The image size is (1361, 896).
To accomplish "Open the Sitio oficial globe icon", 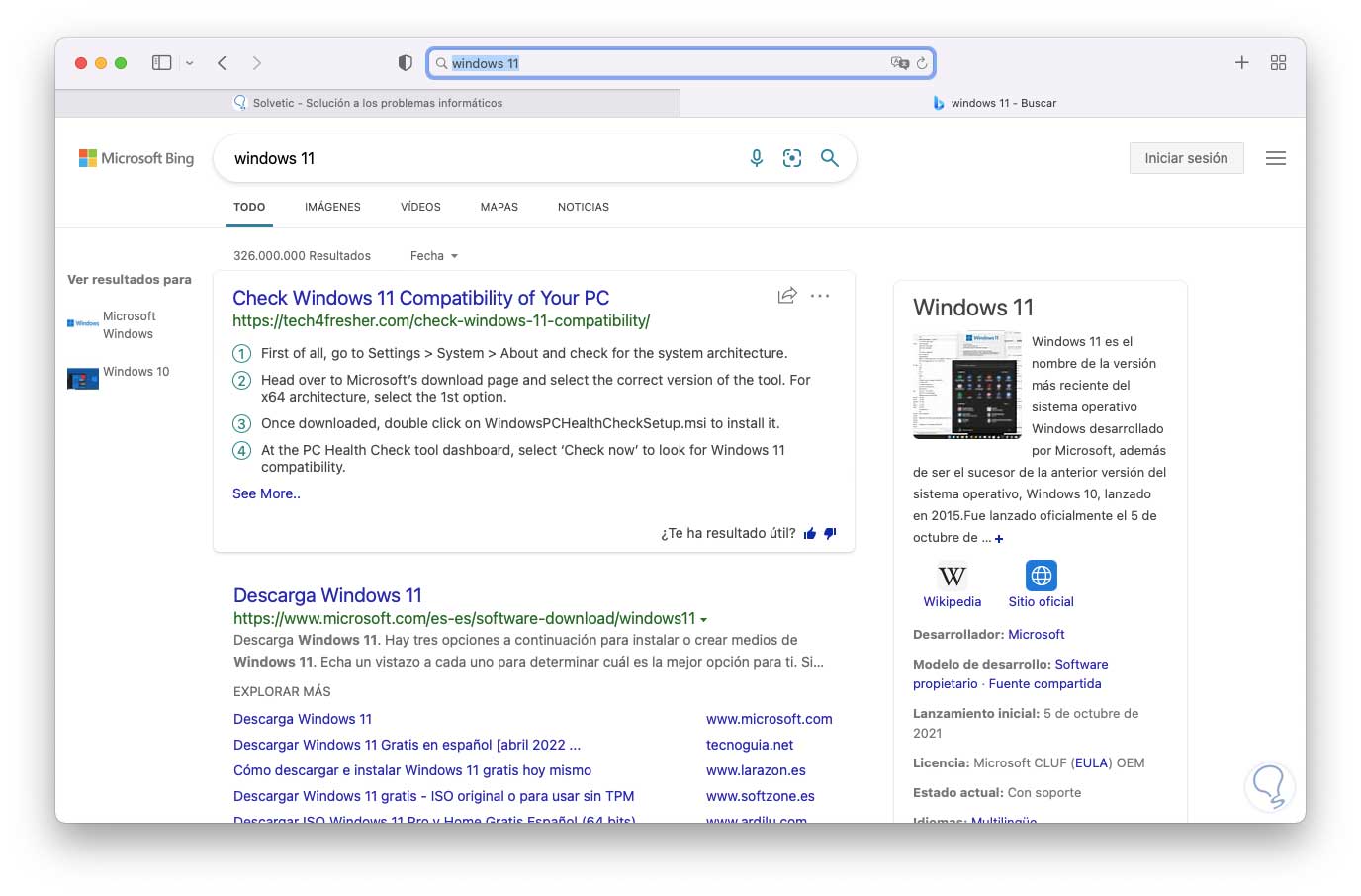I will [x=1042, y=576].
